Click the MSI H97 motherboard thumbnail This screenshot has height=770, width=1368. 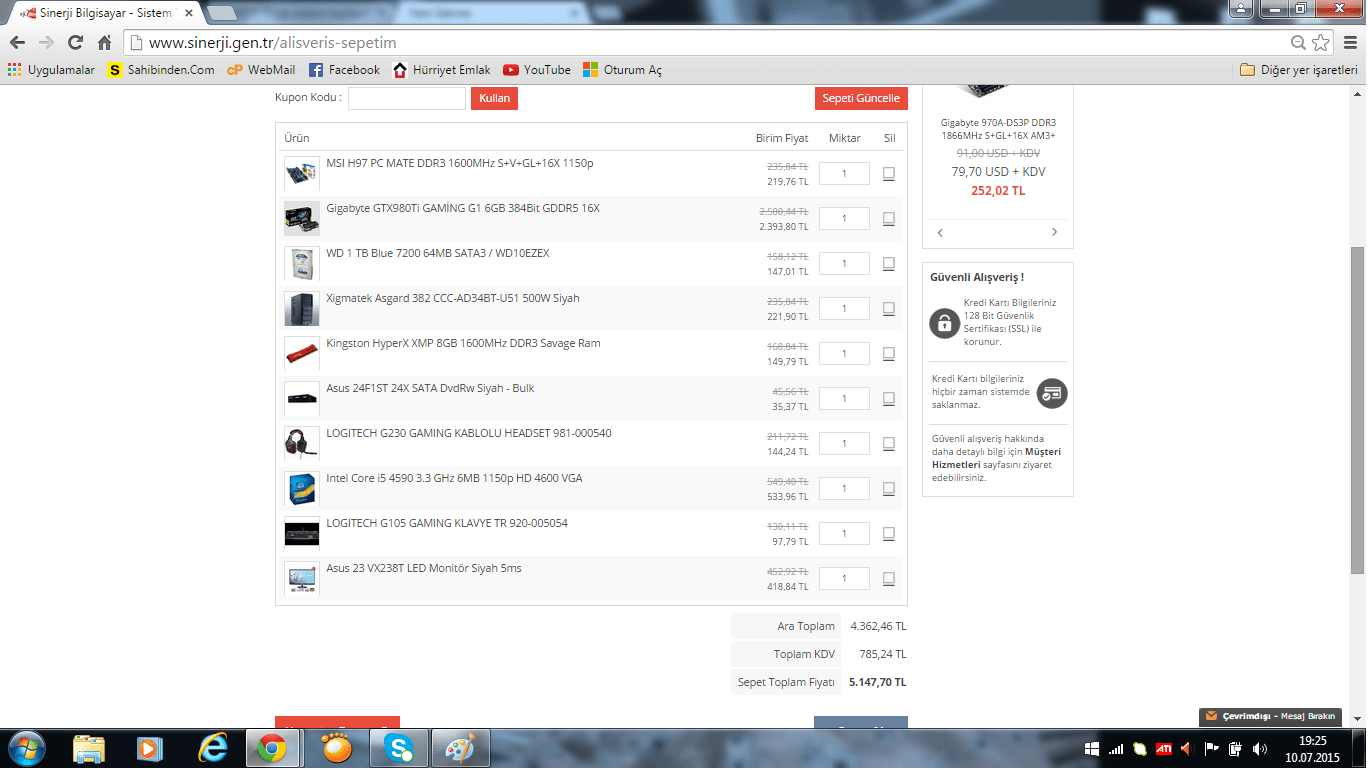302,174
